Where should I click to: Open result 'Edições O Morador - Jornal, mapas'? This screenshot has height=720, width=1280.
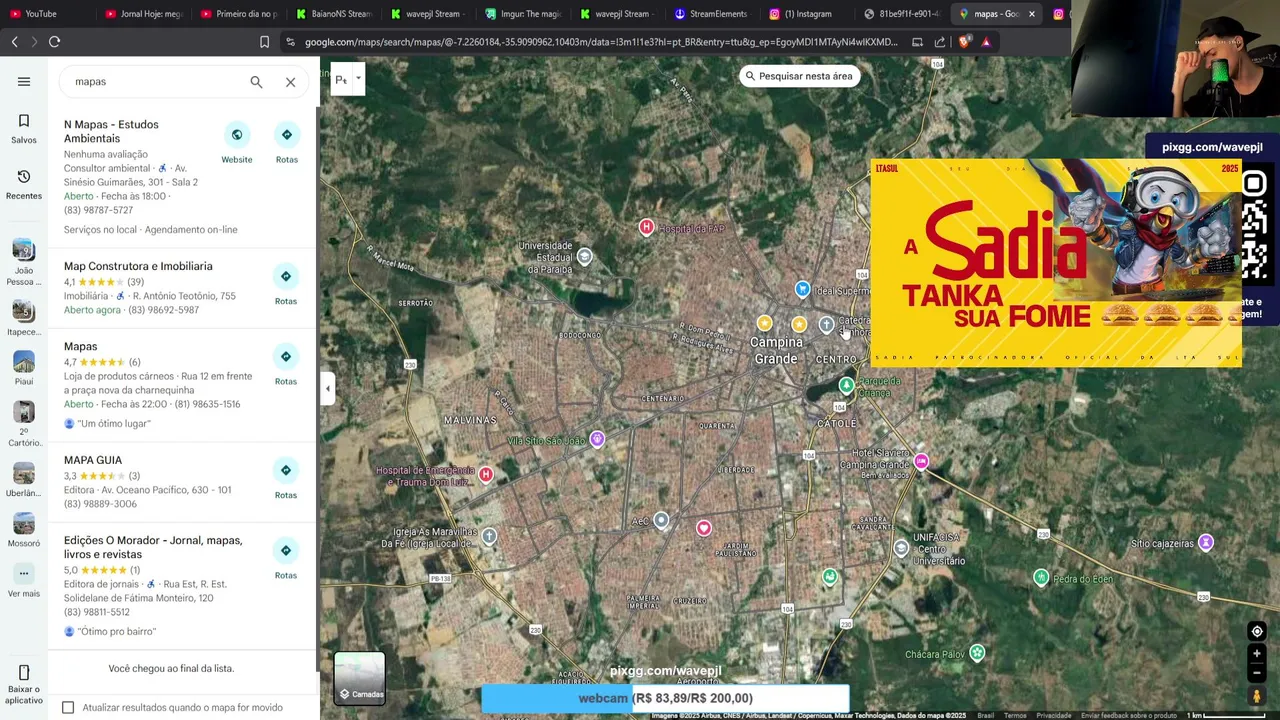pos(153,547)
